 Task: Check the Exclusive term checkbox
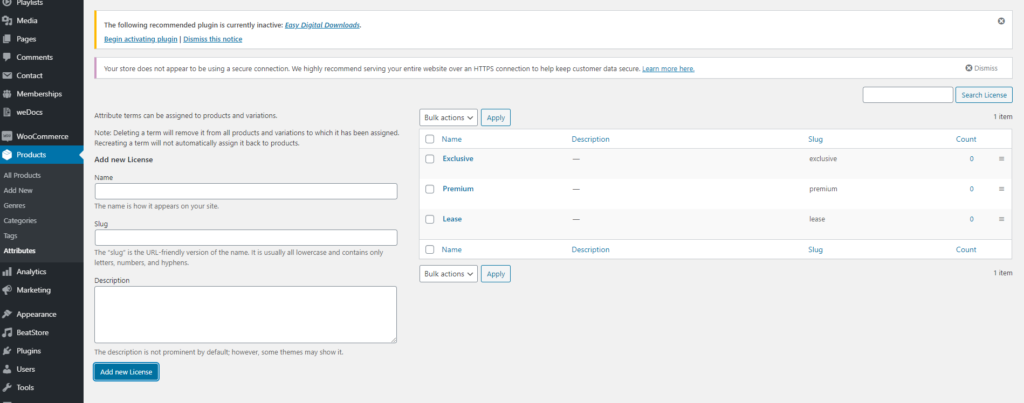point(430,159)
